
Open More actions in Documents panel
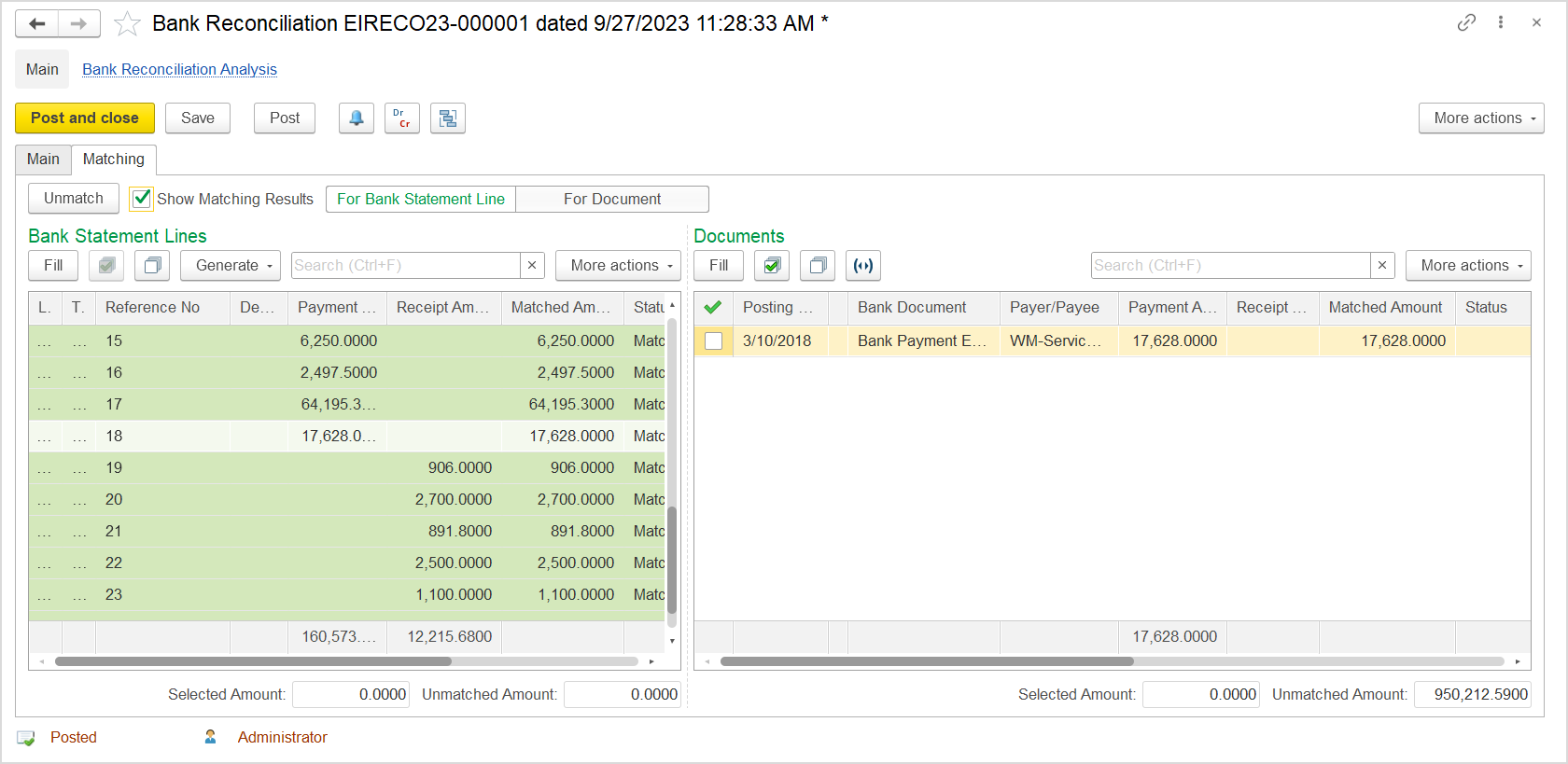click(x=1468, y=266)
